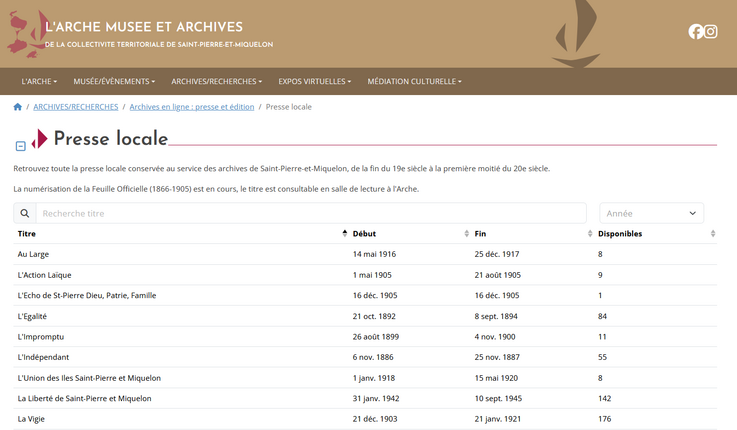Click the magnifying glass search icon

pyautogui.click(x=25, y=213)
